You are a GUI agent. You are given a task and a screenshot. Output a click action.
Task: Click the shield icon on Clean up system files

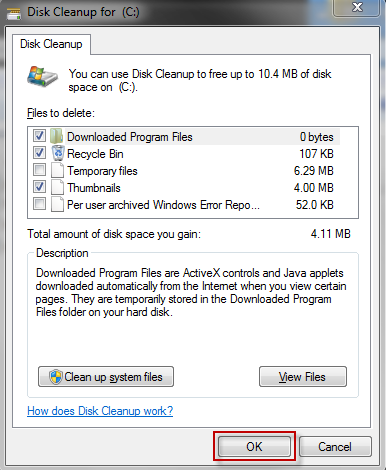pos(56,377)
